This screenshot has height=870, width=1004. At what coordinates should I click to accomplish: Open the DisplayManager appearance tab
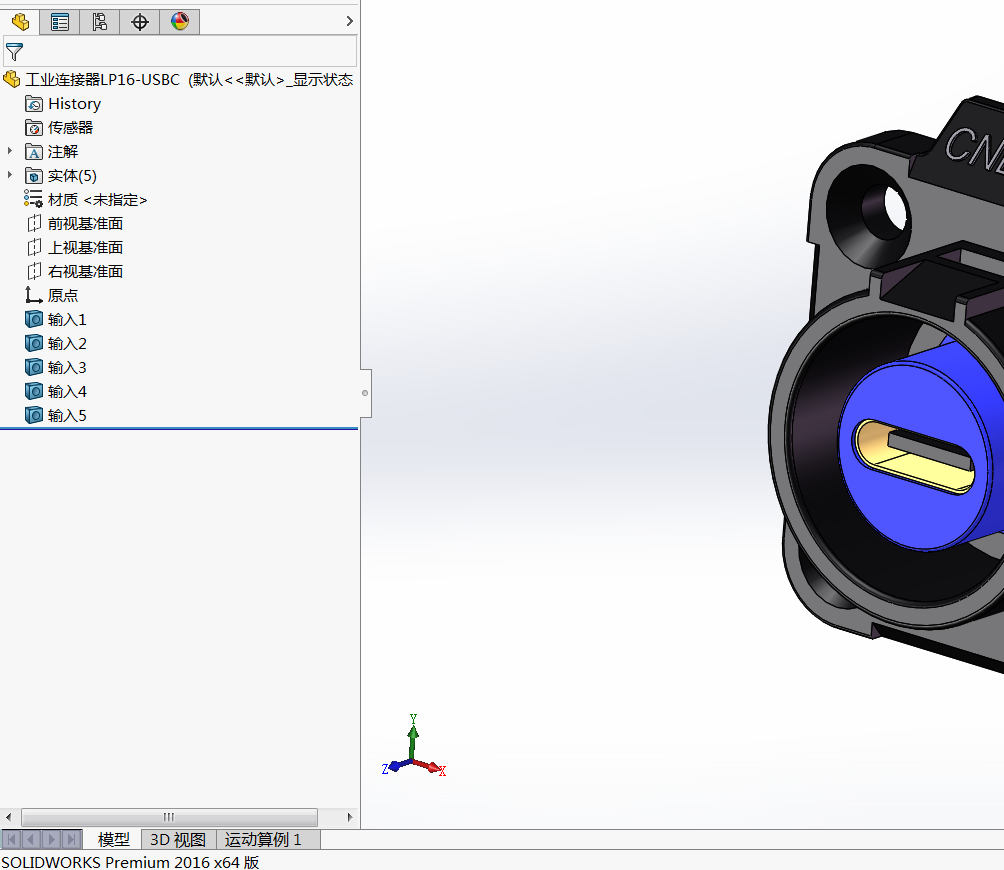tap(180, 22)
